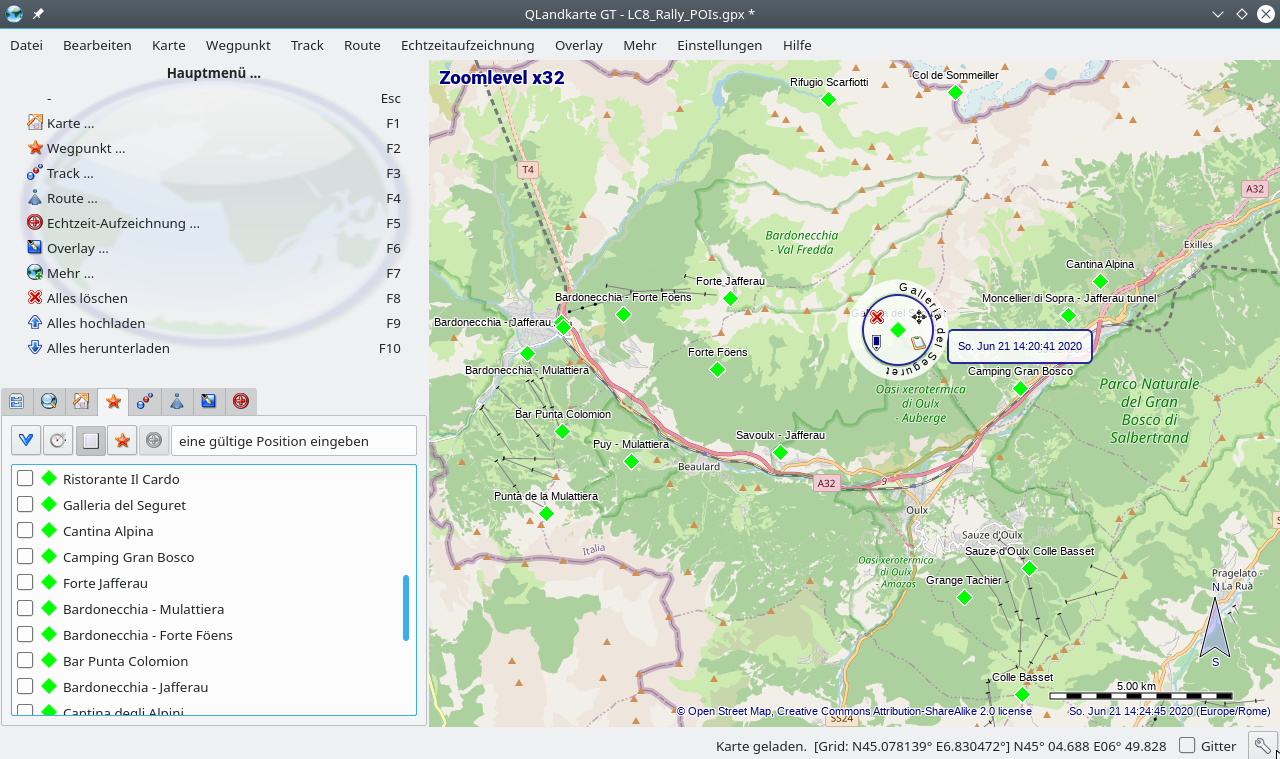Enable the Gitter checkbox
Screen dimensions: 1280x759
tap(1187, 745)
